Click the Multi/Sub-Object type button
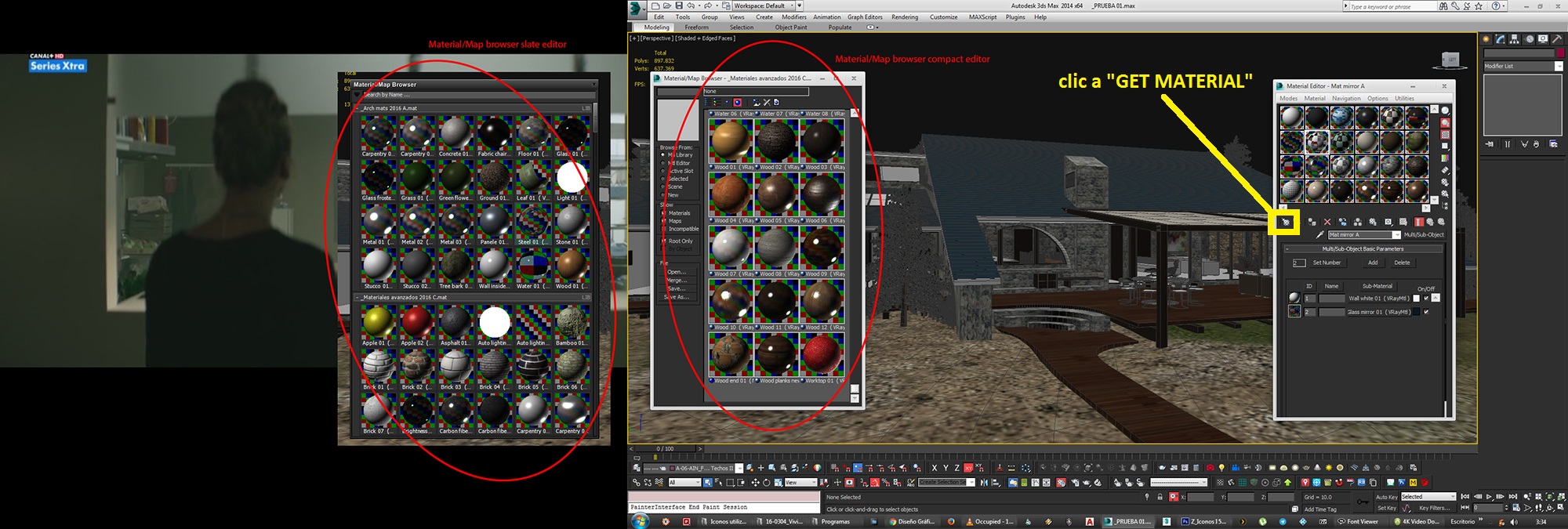 tap(1424, 234)
